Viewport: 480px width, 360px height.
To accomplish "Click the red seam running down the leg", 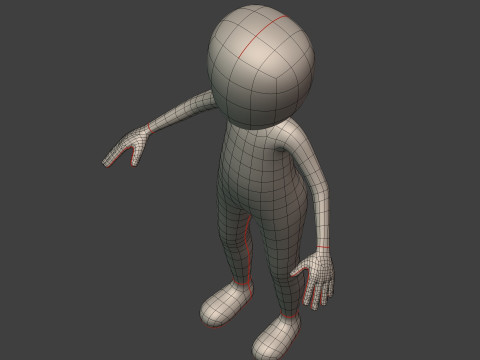I will coord(248,250).
